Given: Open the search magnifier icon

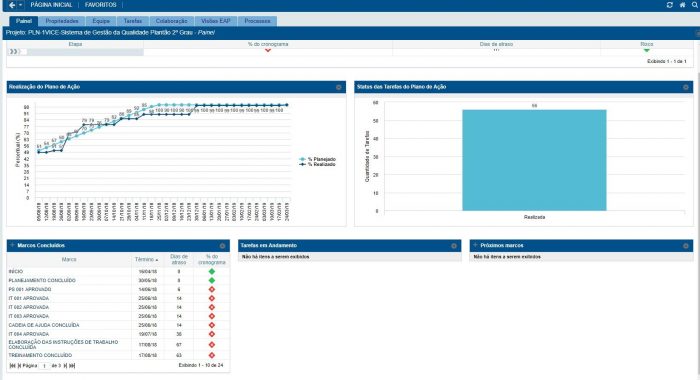Looking at the screenshot, I should point(695,5).
